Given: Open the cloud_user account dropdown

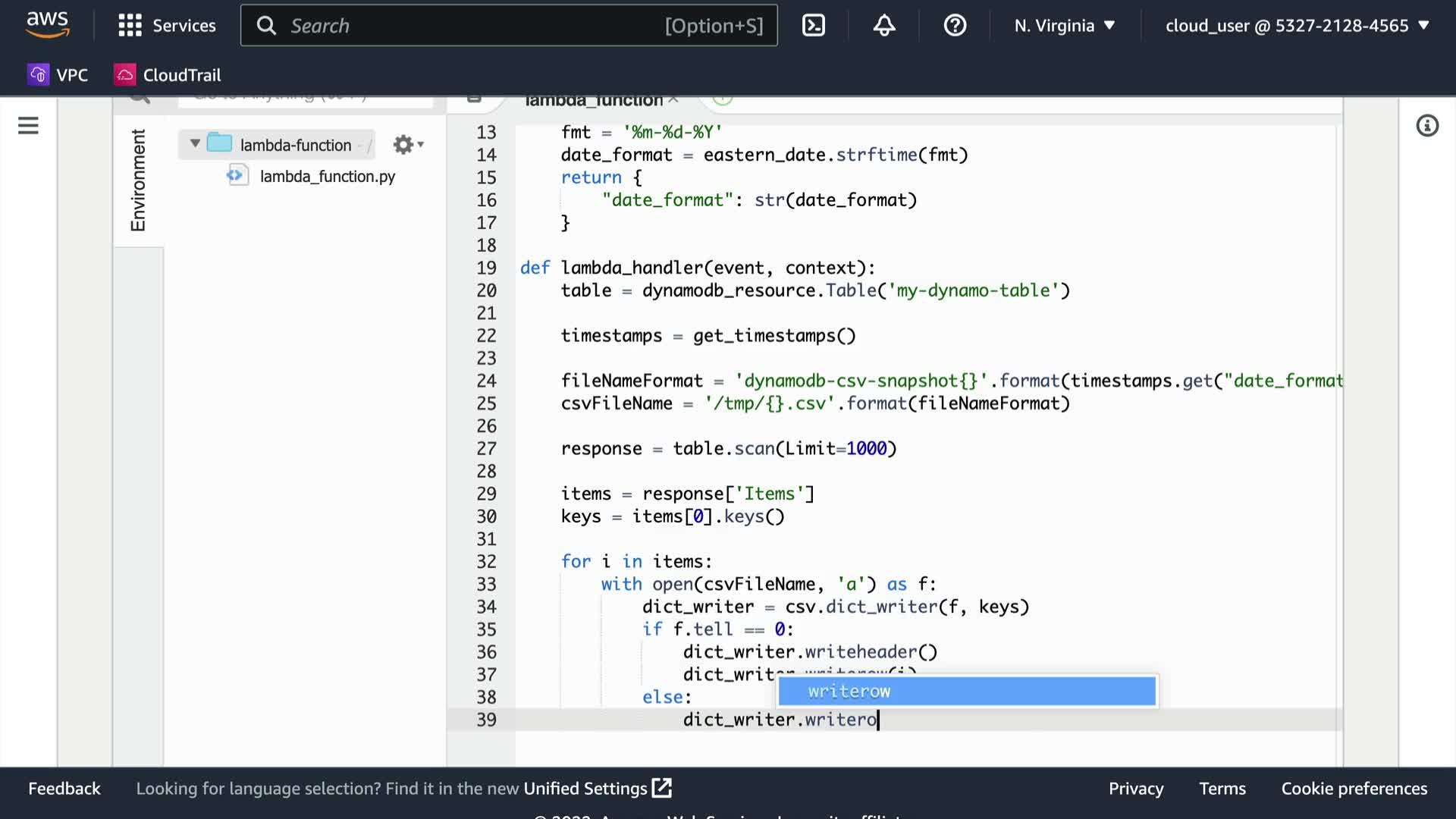Looking at the screenshot, I should pos(1297,25).
